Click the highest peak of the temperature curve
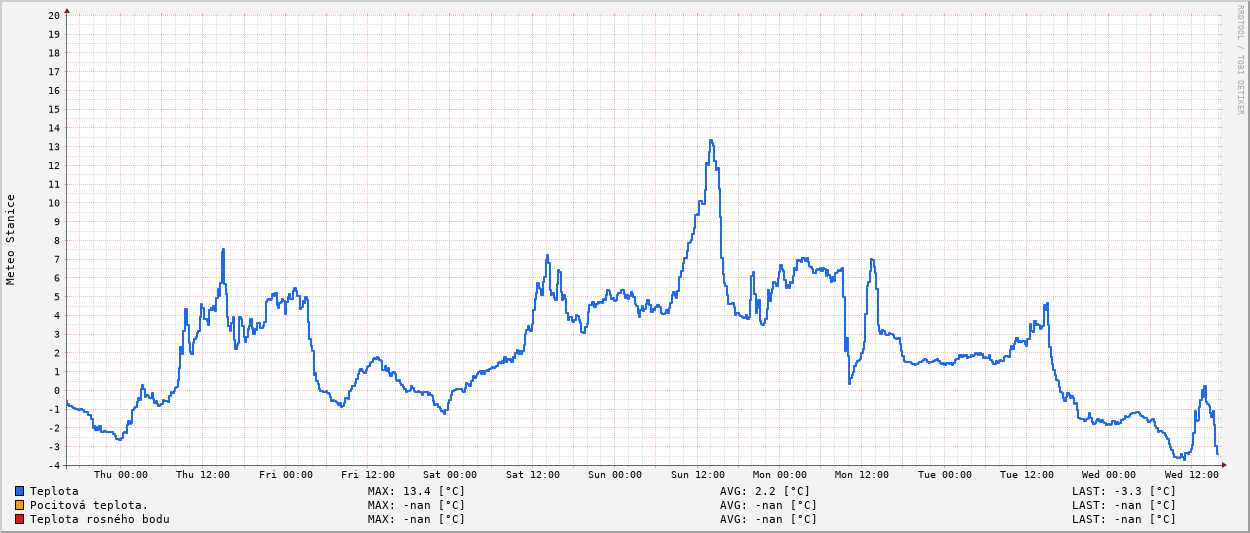This screenshot has width=1250, height=533. tap(711, 141)
